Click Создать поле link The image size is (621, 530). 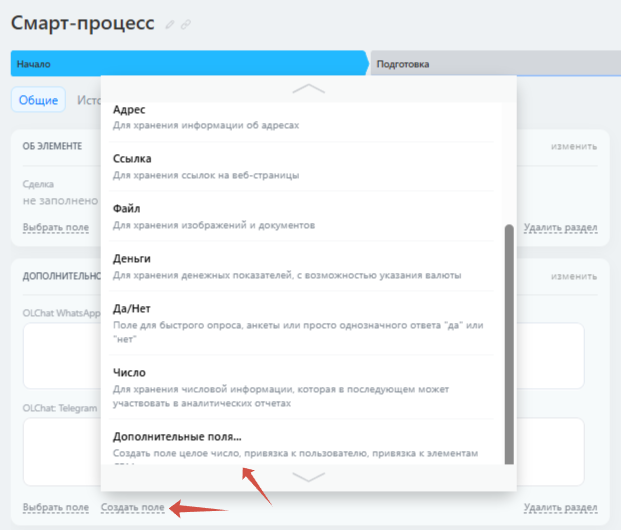click(x=133, y=508)
